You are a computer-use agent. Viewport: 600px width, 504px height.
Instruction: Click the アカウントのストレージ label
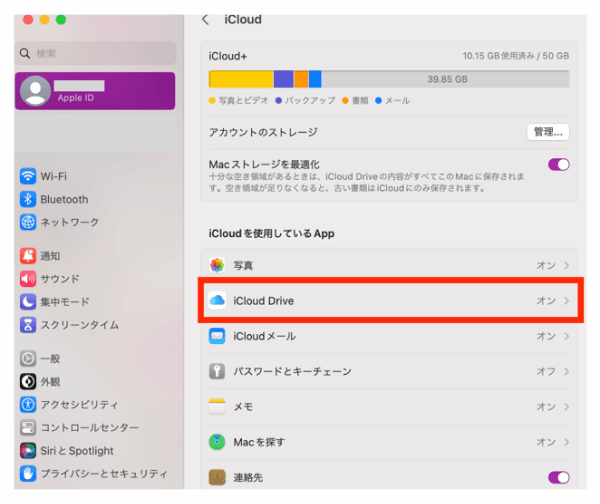tap(263, 132)
